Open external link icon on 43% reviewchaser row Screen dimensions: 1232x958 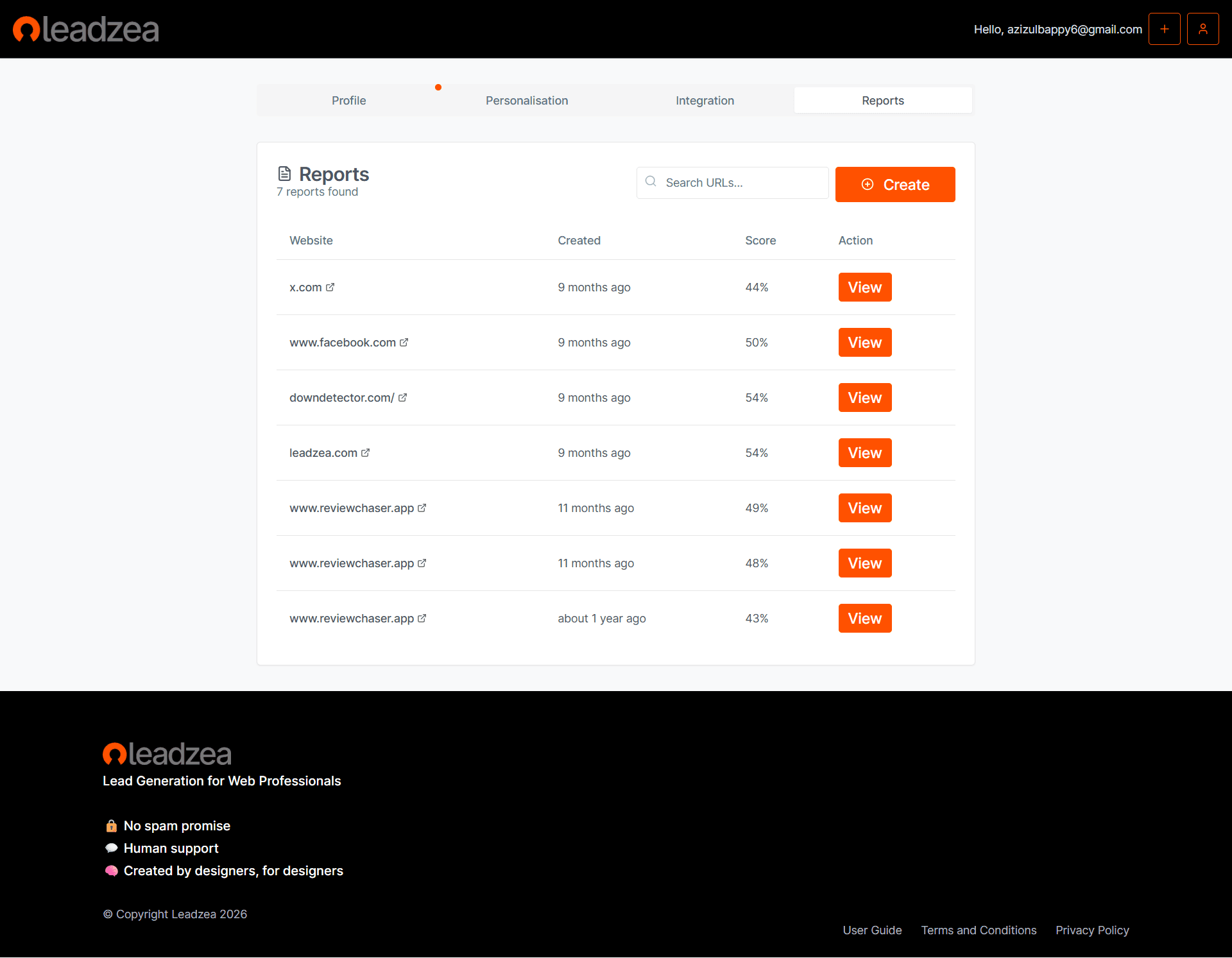422,619
